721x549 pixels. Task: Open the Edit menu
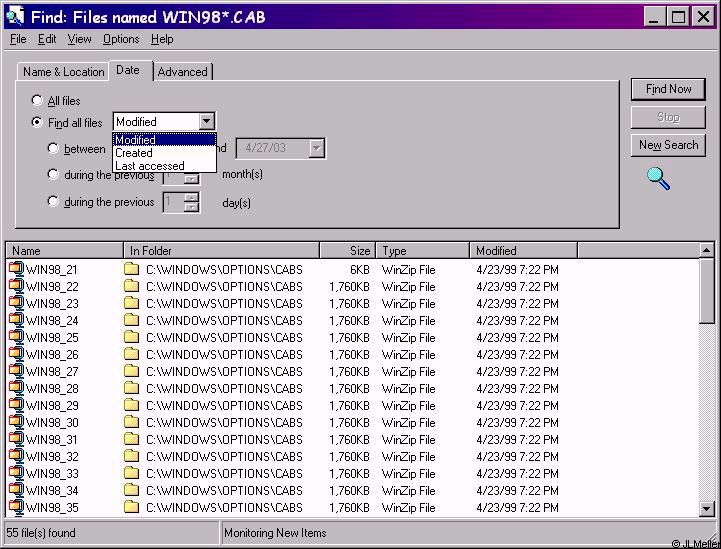pos(47,39)
